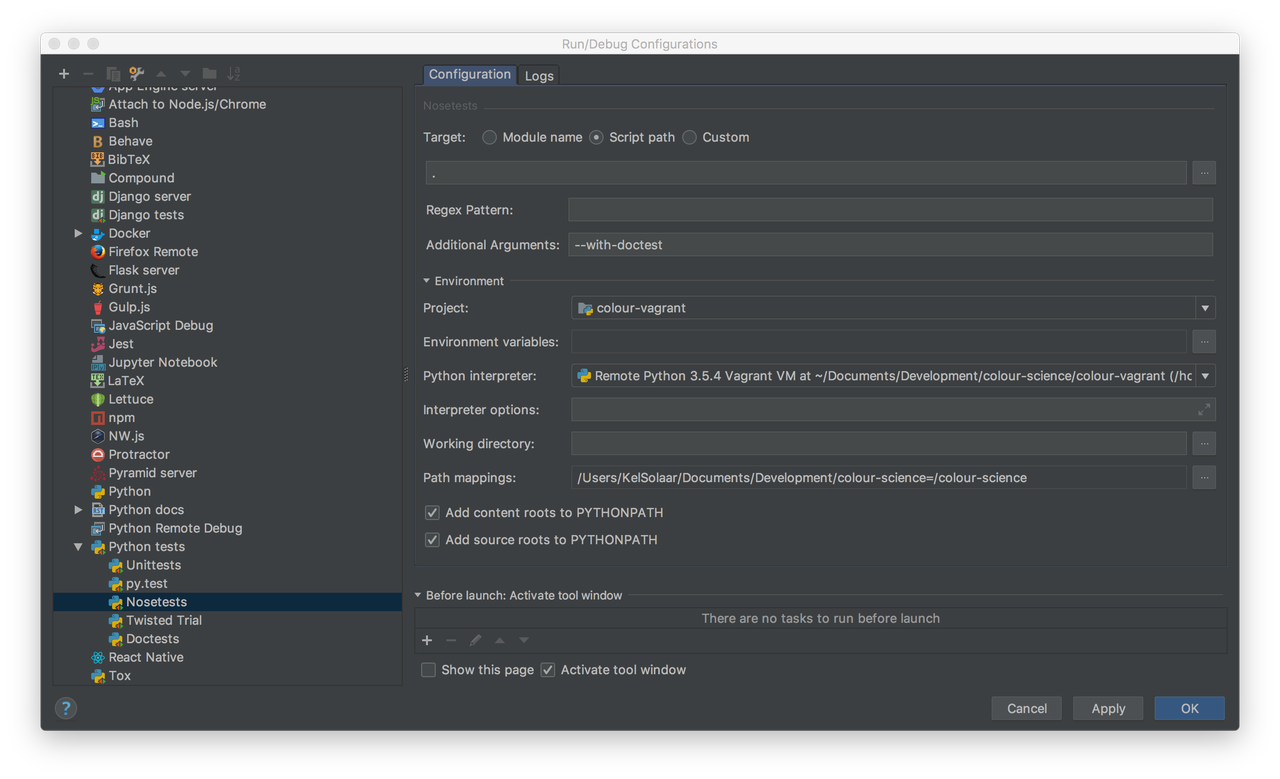Expand the Docker tree node

tap(78, 234)
